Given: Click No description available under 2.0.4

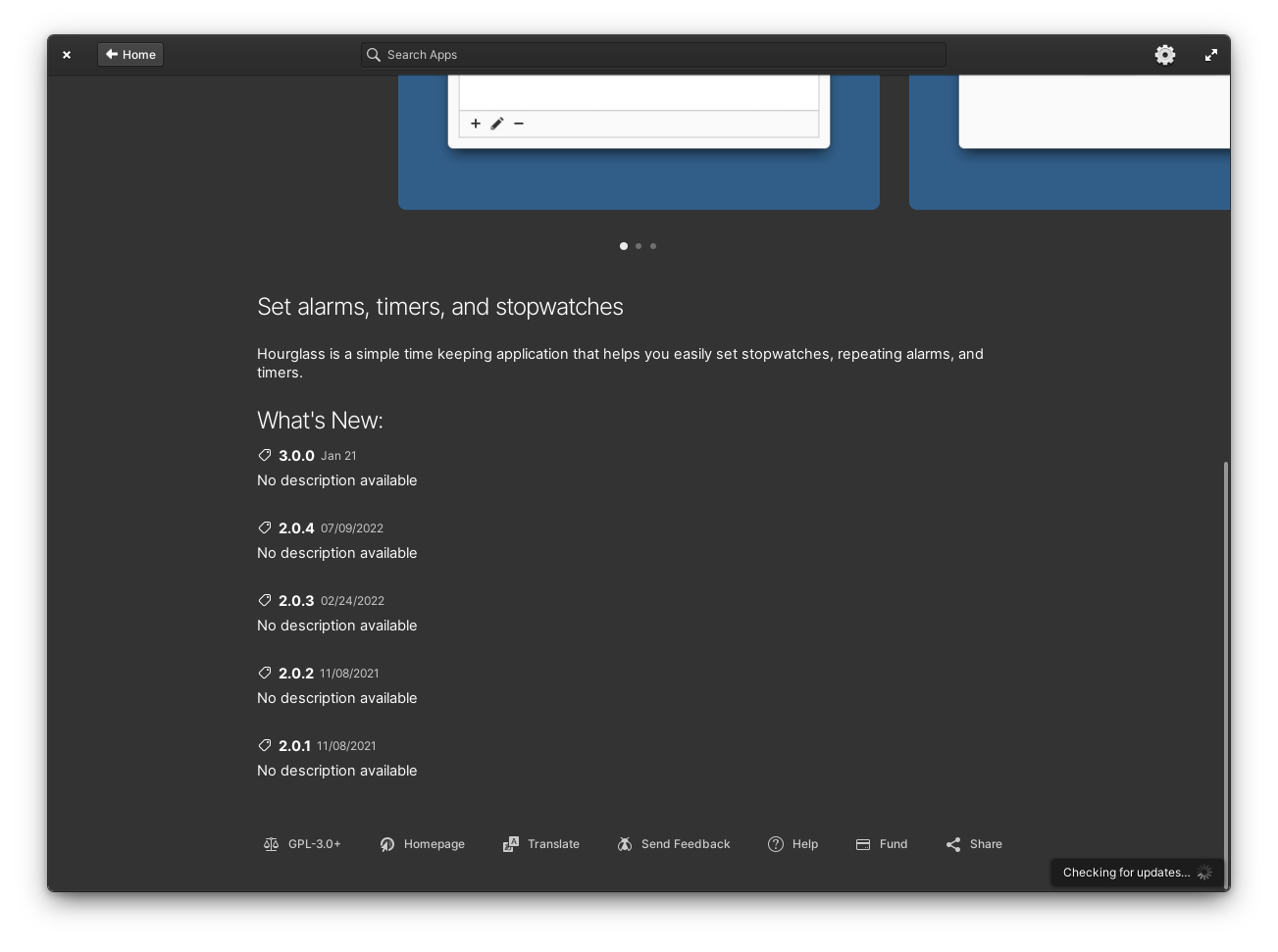Looking at the screenshot, I should coord(337,553).
